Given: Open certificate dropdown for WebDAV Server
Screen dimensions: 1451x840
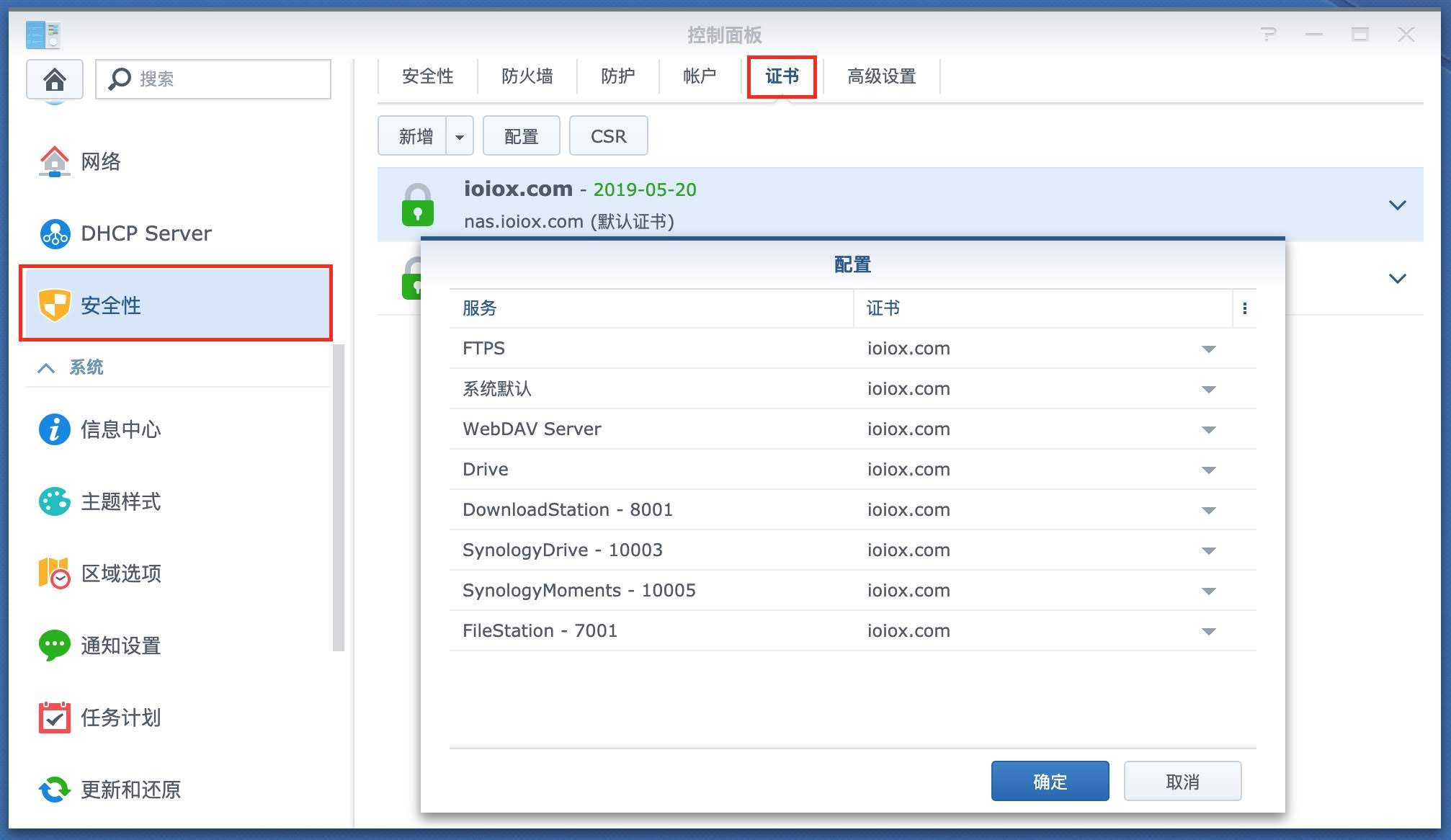Looking at the screenshot, I should click(x=1208, y=429).
